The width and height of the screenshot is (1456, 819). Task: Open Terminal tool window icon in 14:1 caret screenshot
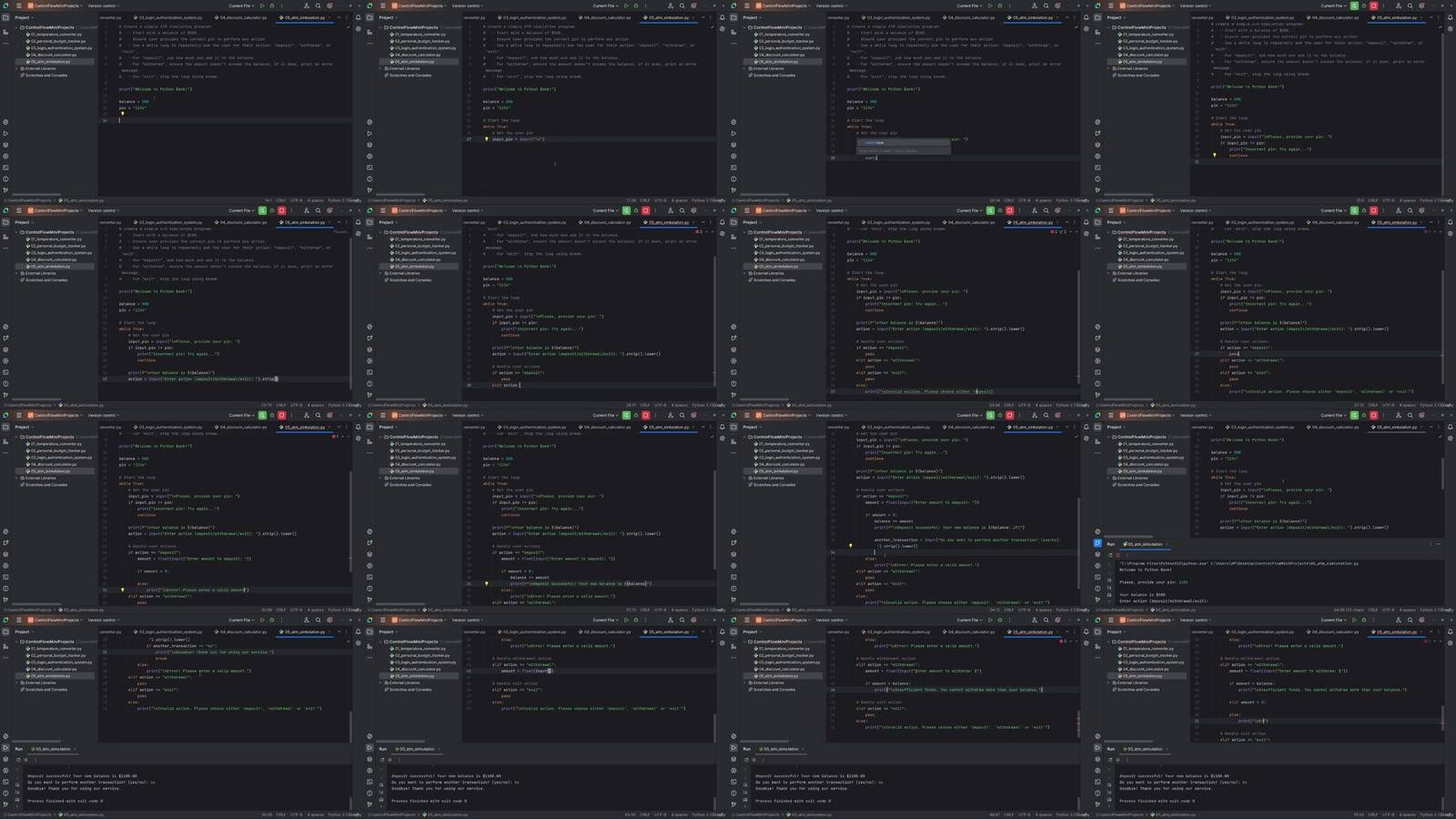5,167
